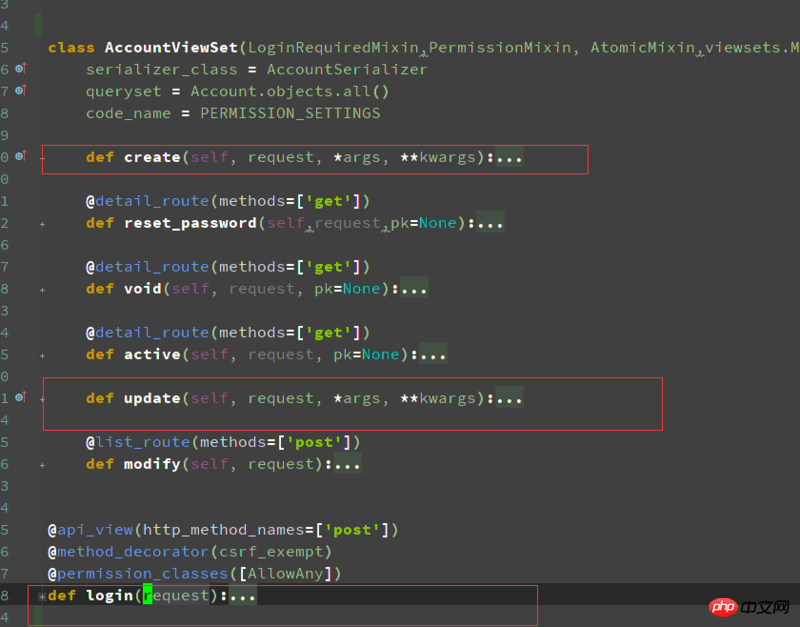Click the @list_route decorator
The image size is (800, 627).
pyautogui.click(x=138, y=442)
